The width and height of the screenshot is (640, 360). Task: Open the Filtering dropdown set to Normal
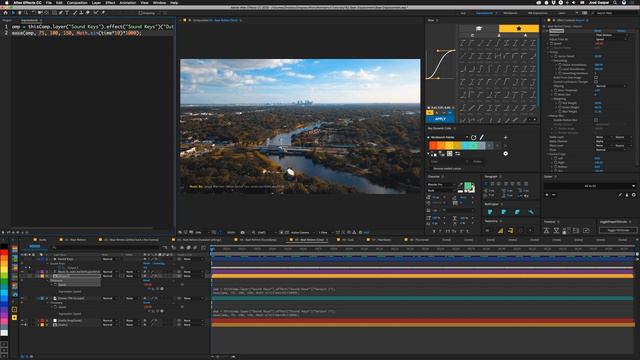pyautogui.click(x=610, y=86)
